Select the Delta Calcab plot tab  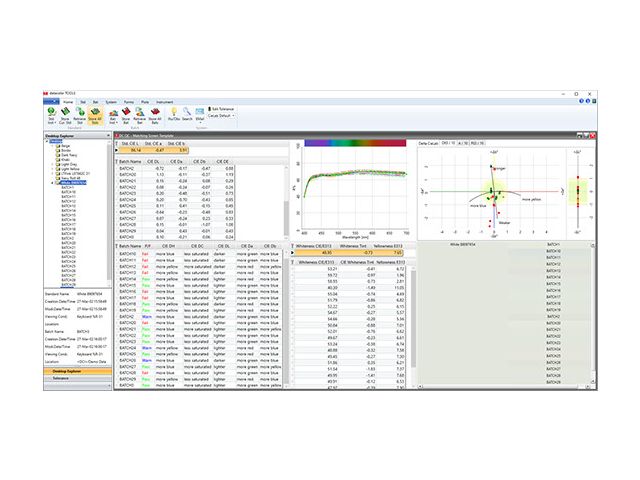tap(428, 143)
